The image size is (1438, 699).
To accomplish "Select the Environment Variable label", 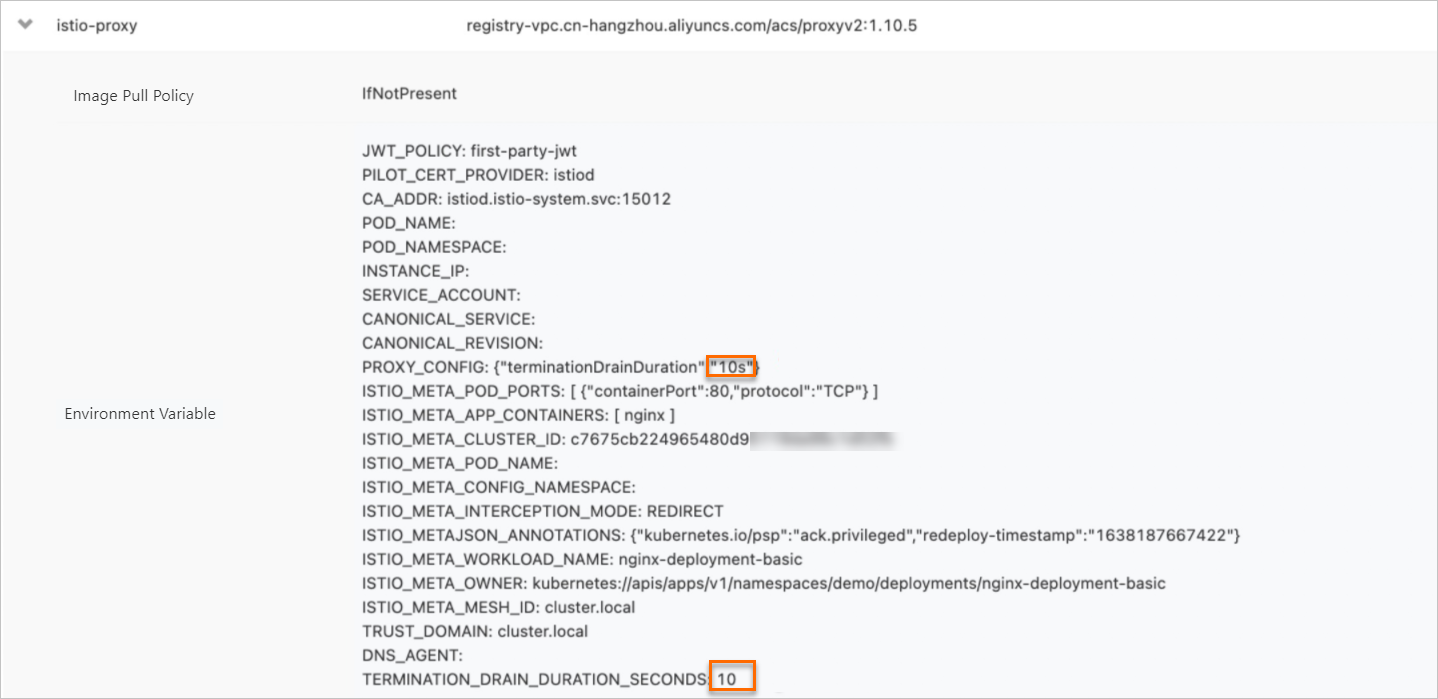I will tap(140, 413).
